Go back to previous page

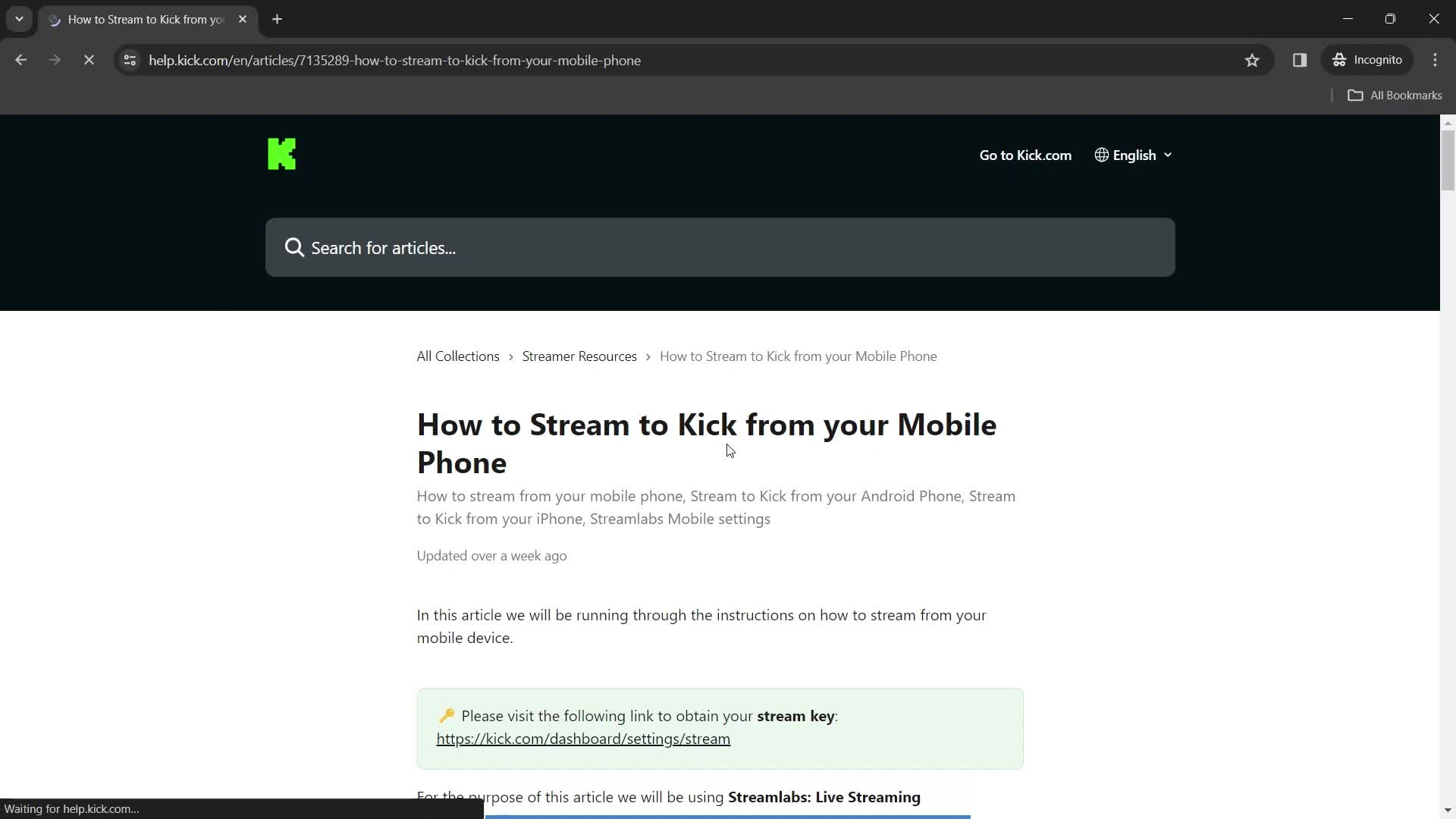point(21,60)
